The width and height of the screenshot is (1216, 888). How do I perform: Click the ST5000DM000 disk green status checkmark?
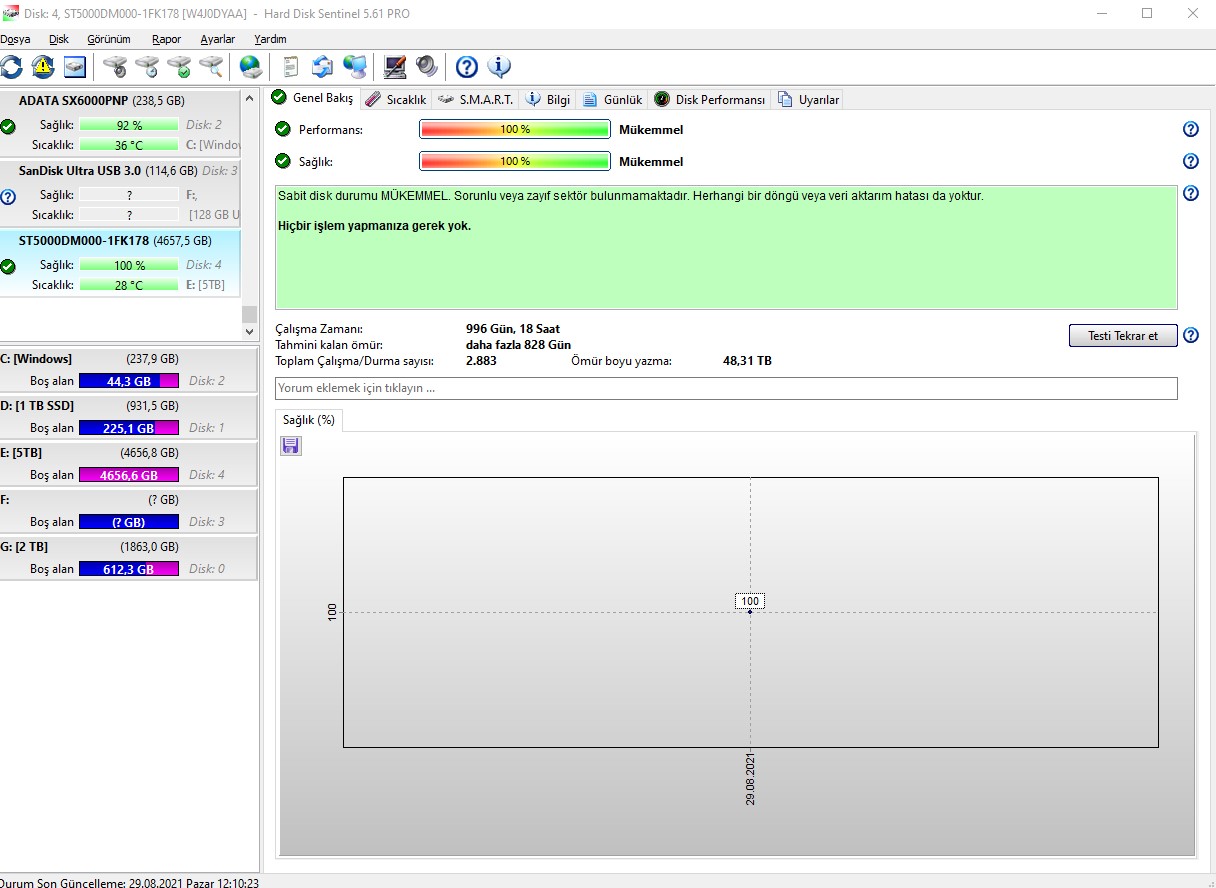[8, 267]
